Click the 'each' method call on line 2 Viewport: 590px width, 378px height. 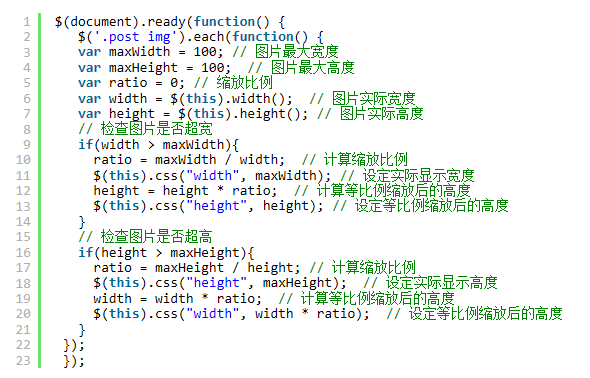[x=209, y=37]
